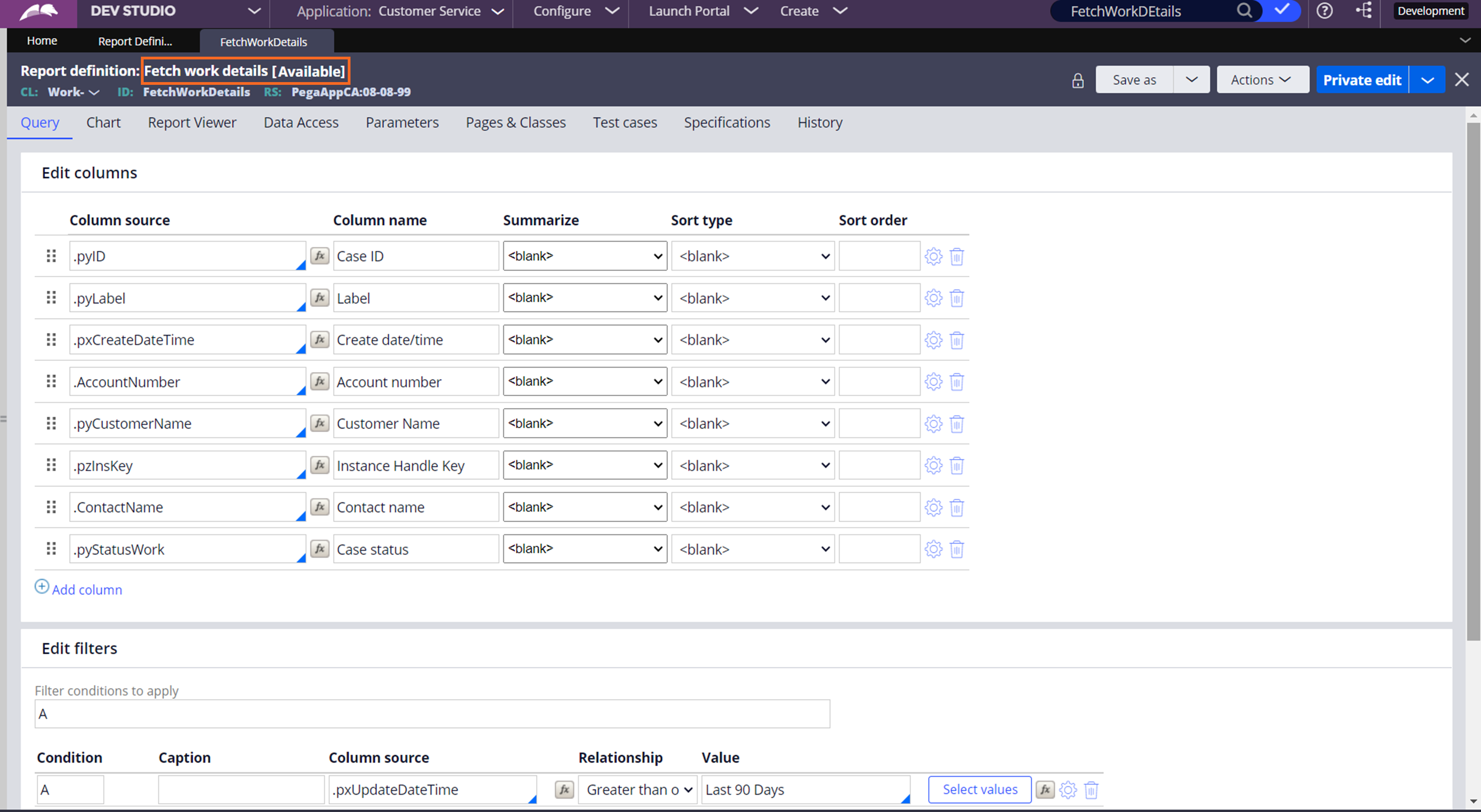This screenshot has height=812, width=1481.
Task: Close the rule form with X
Action: [1461, 79]
